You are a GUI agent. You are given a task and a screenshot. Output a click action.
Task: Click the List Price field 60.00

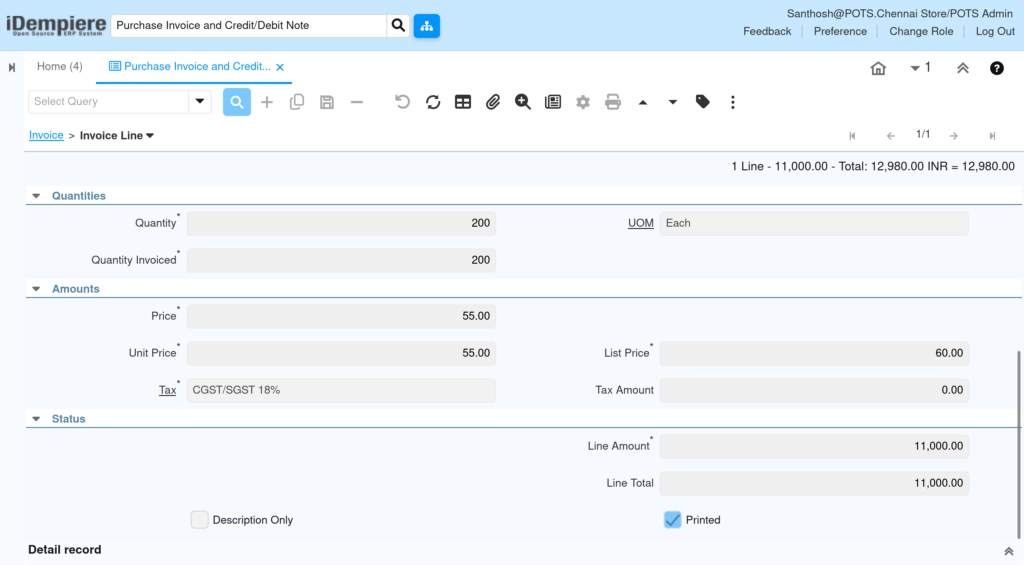[814, 353]
